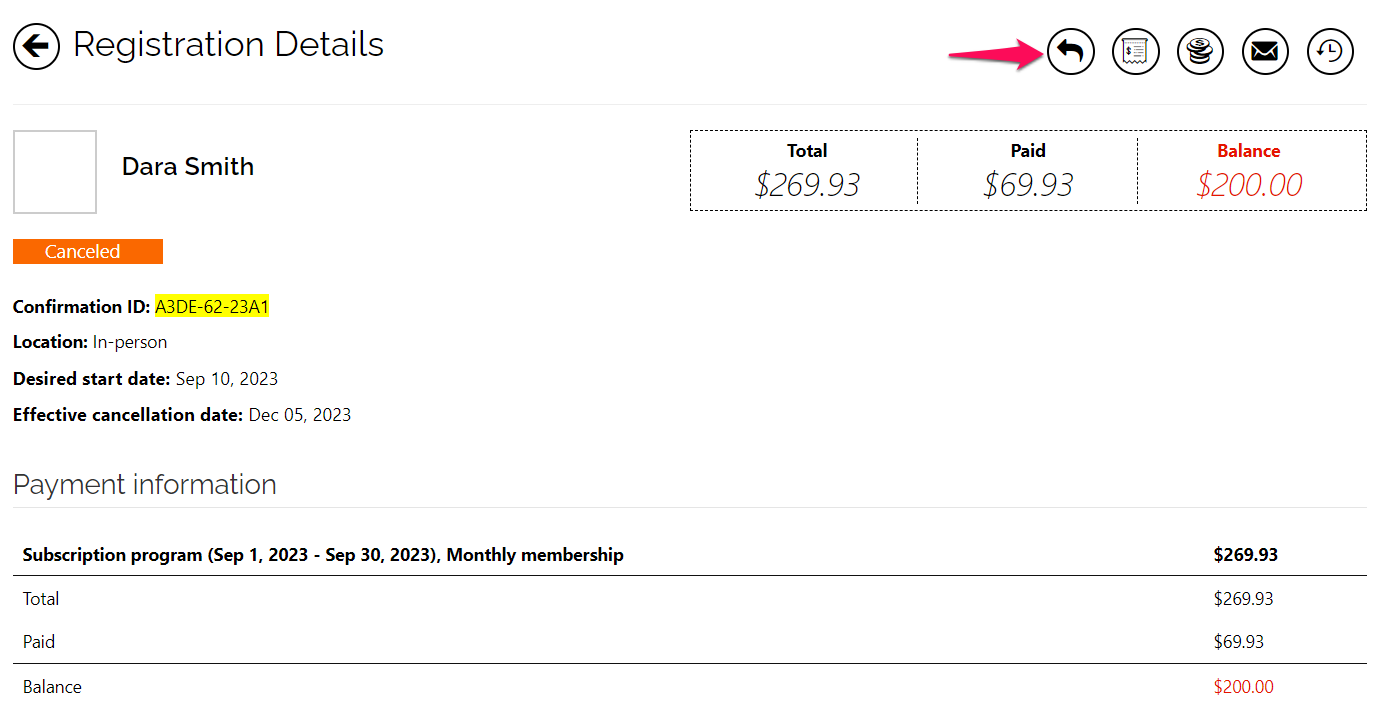
Task: Click the Registration Details page title
Action: (x=228, y=45)
